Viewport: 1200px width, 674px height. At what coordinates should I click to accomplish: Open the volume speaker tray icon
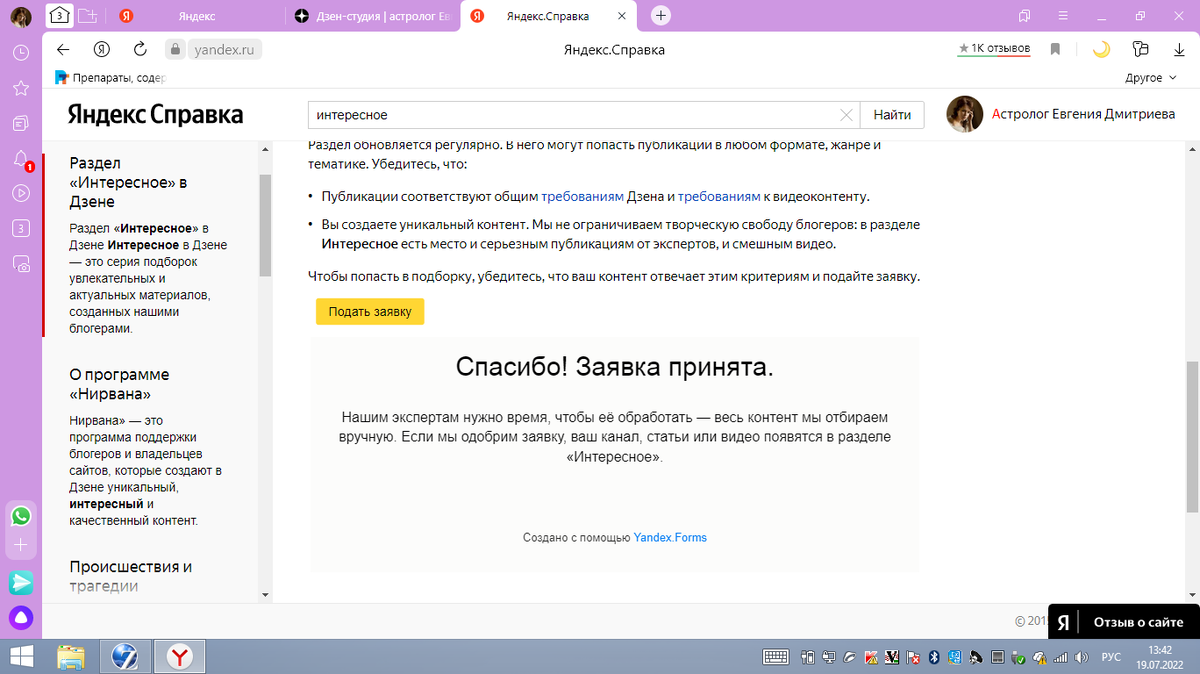point(1082,657)
